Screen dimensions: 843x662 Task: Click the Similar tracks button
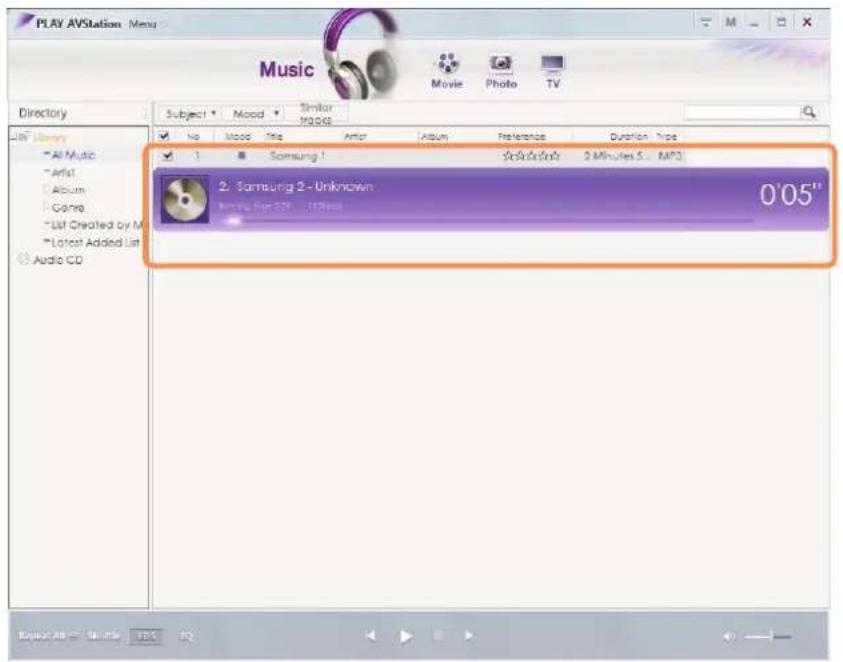[x=316, y=113]
